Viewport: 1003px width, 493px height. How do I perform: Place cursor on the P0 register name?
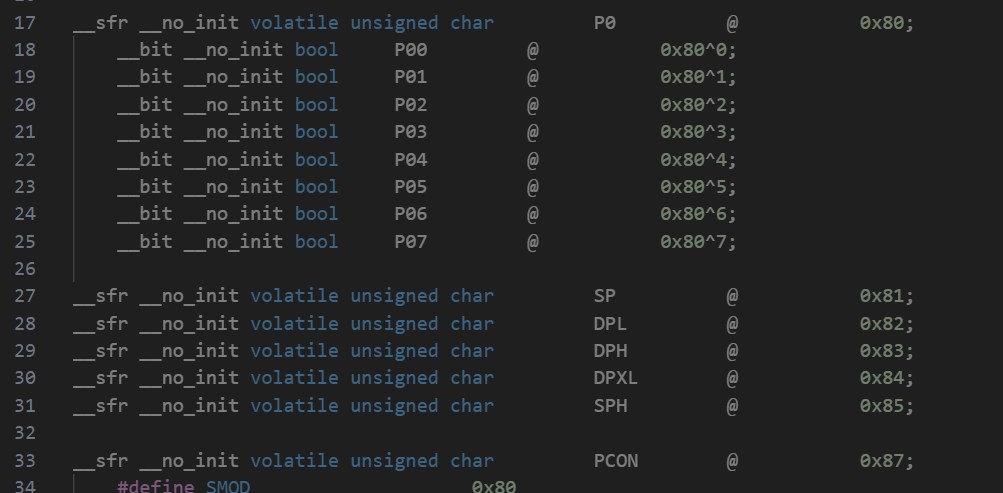(x=604, y=23)
